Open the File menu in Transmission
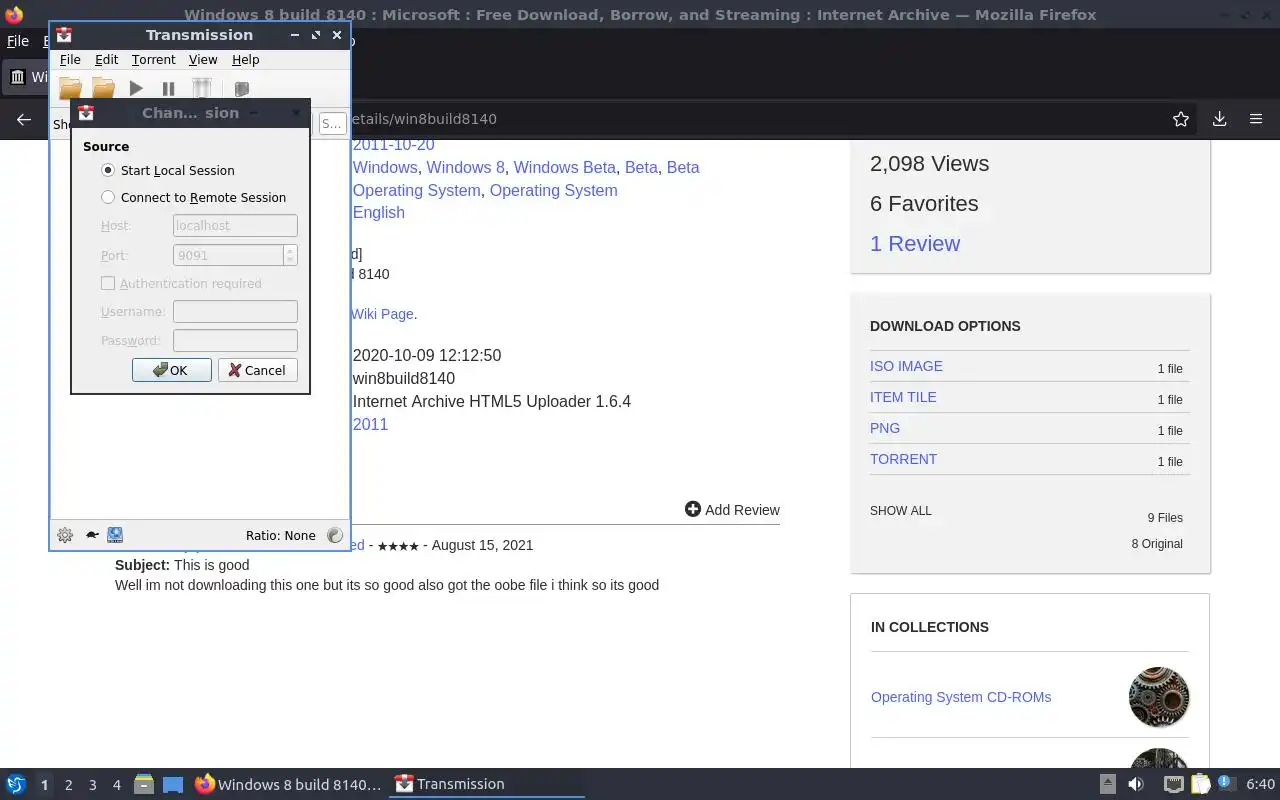The width and height of the screenshot is (1280, 800). coord(70,60)
